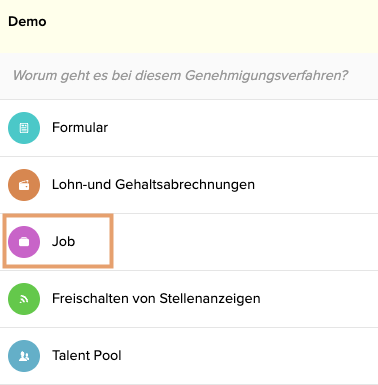Click empty space in Freischalten row

(320, 299)
